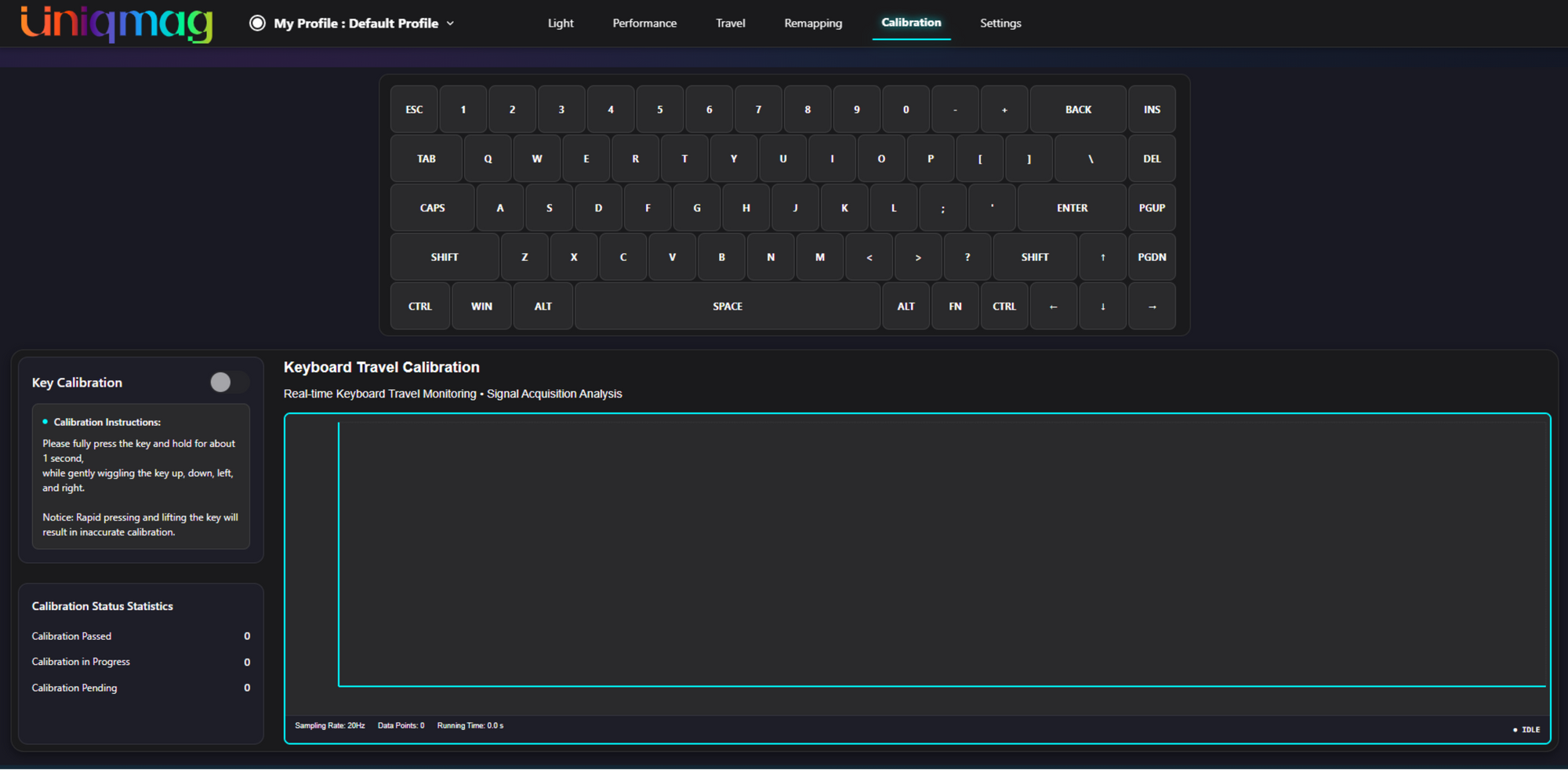Screen dimensions: 1568x770
Task: Select the My Profile radio circle icon
Action: 257,23
